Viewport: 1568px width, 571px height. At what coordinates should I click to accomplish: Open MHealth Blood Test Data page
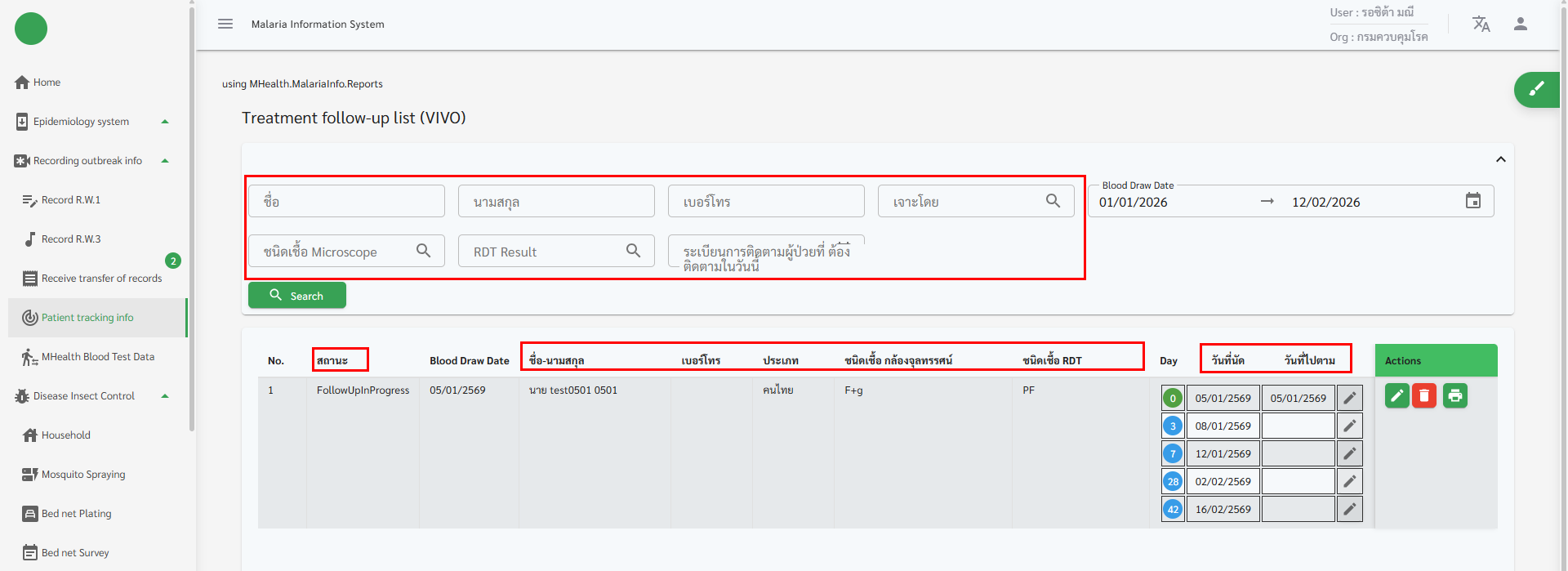97,357
